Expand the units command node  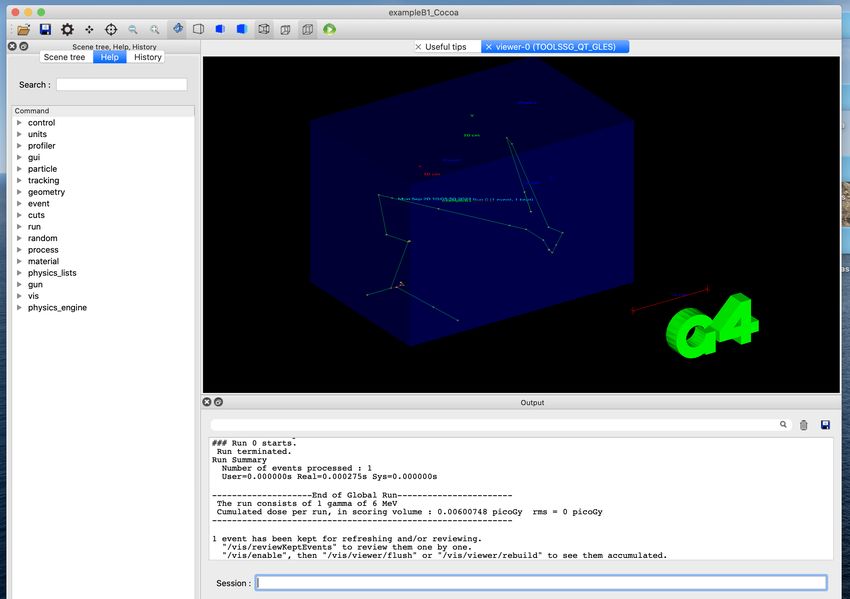pyautogui.click(x=19, y=134)
